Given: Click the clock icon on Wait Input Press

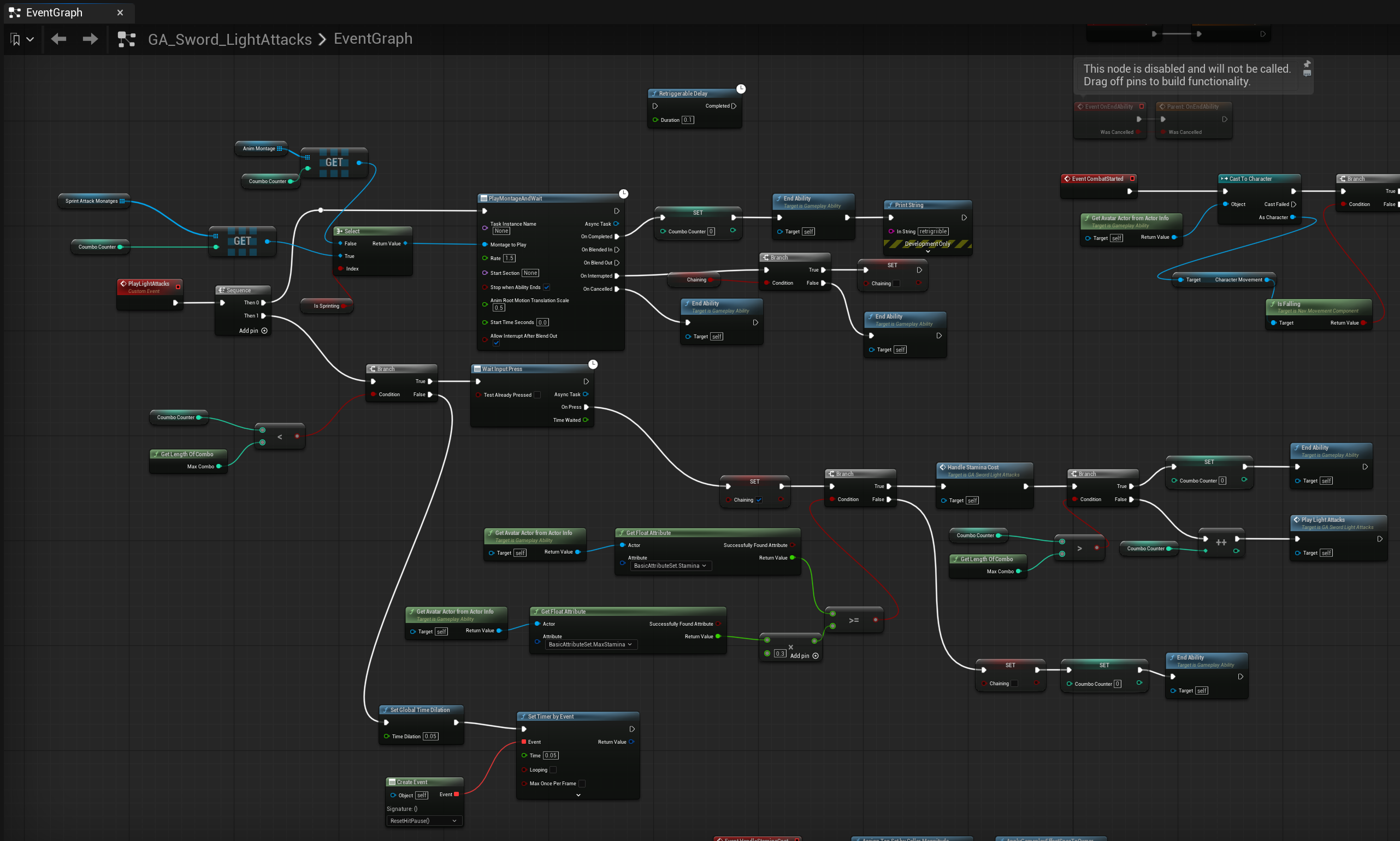Looking at the screenshot, I should click(x=593, y=364).
